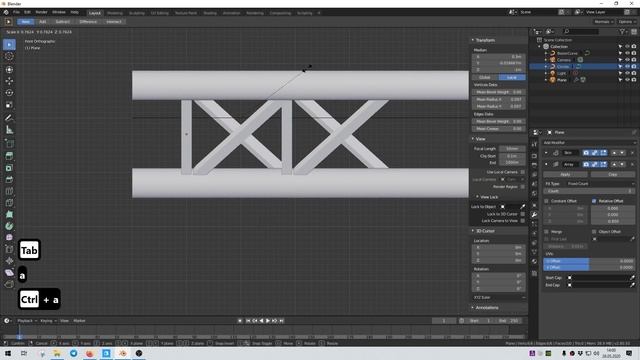Viewport: 640px width, 360px height.
Task: Adjust the Count slider field
Action: 589,191
